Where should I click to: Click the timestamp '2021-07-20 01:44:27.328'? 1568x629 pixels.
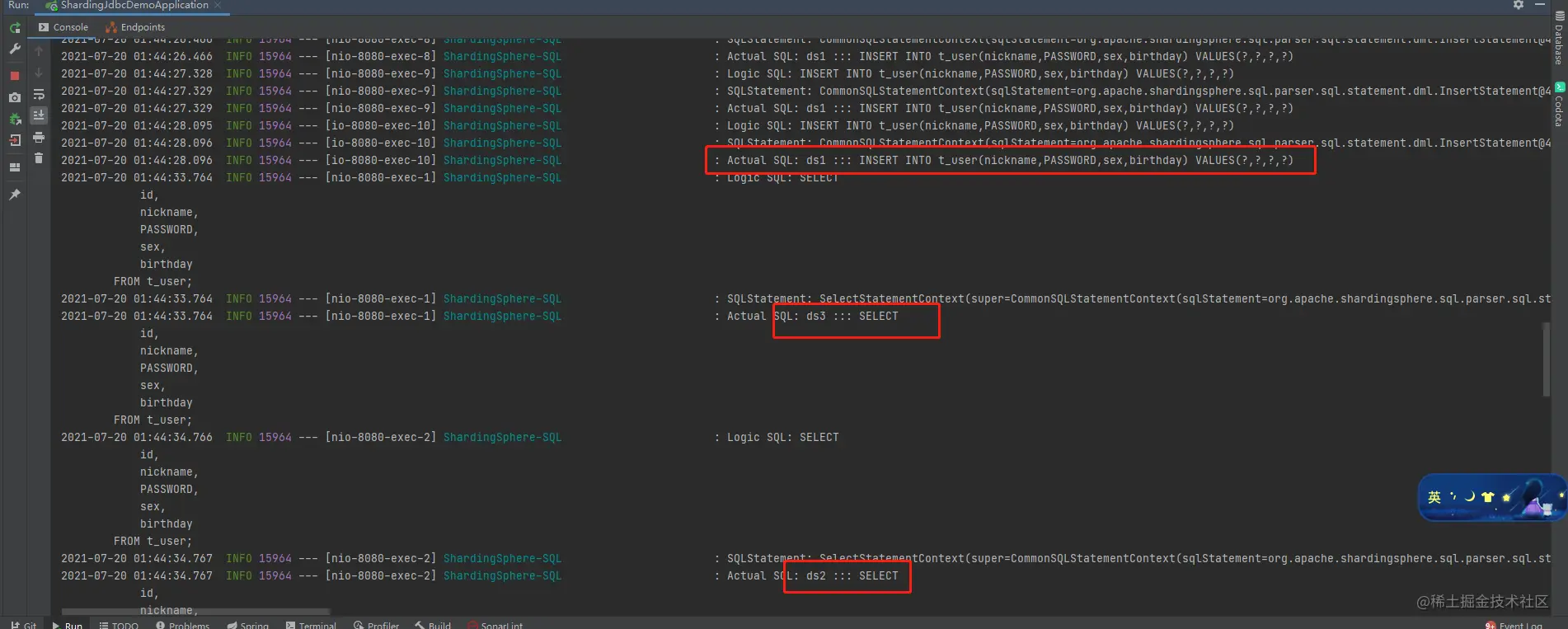click(x=137, y=74)
